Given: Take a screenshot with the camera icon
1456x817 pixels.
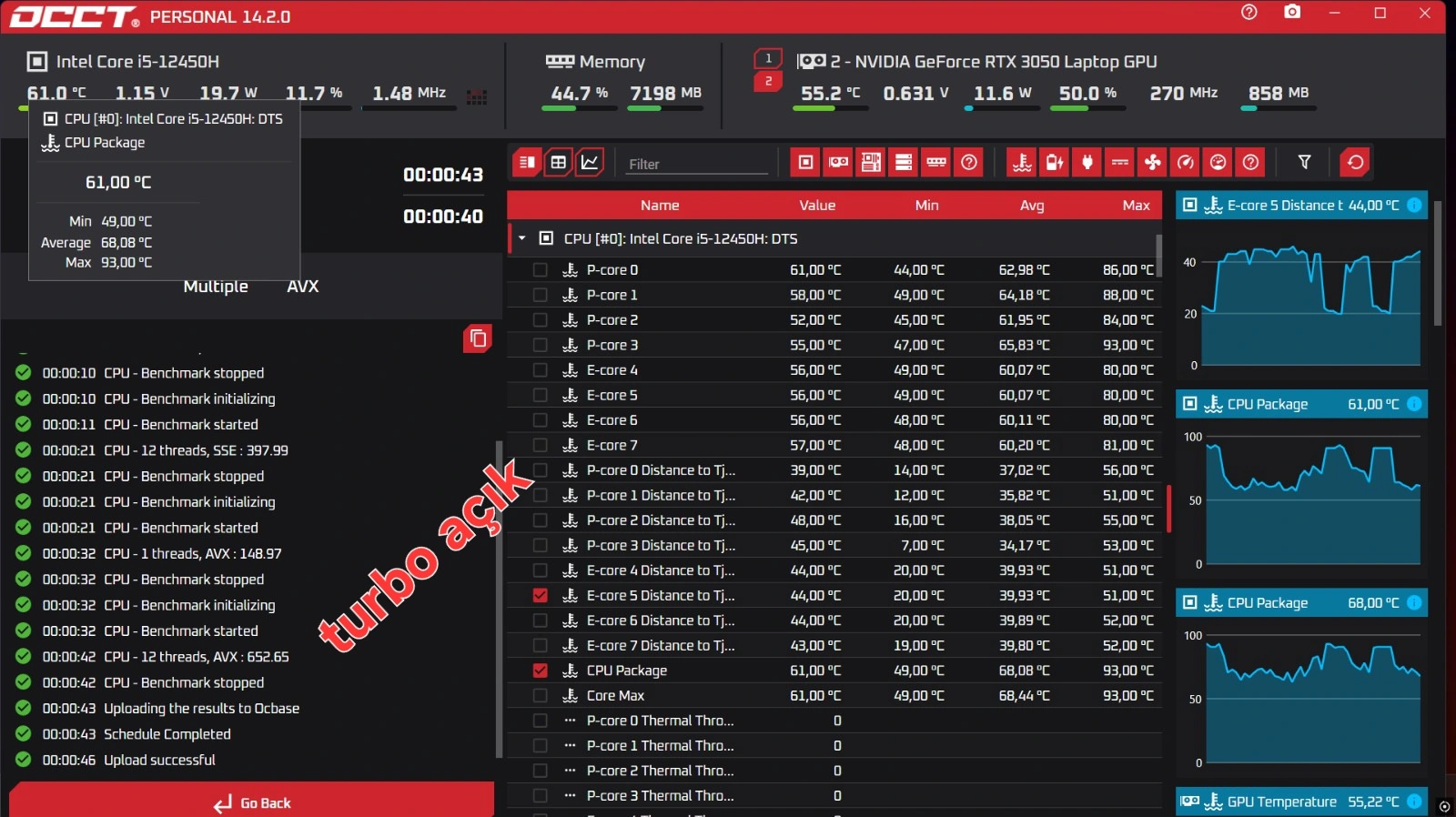Looking at the screenshot, I should (x=1292, y=13).
